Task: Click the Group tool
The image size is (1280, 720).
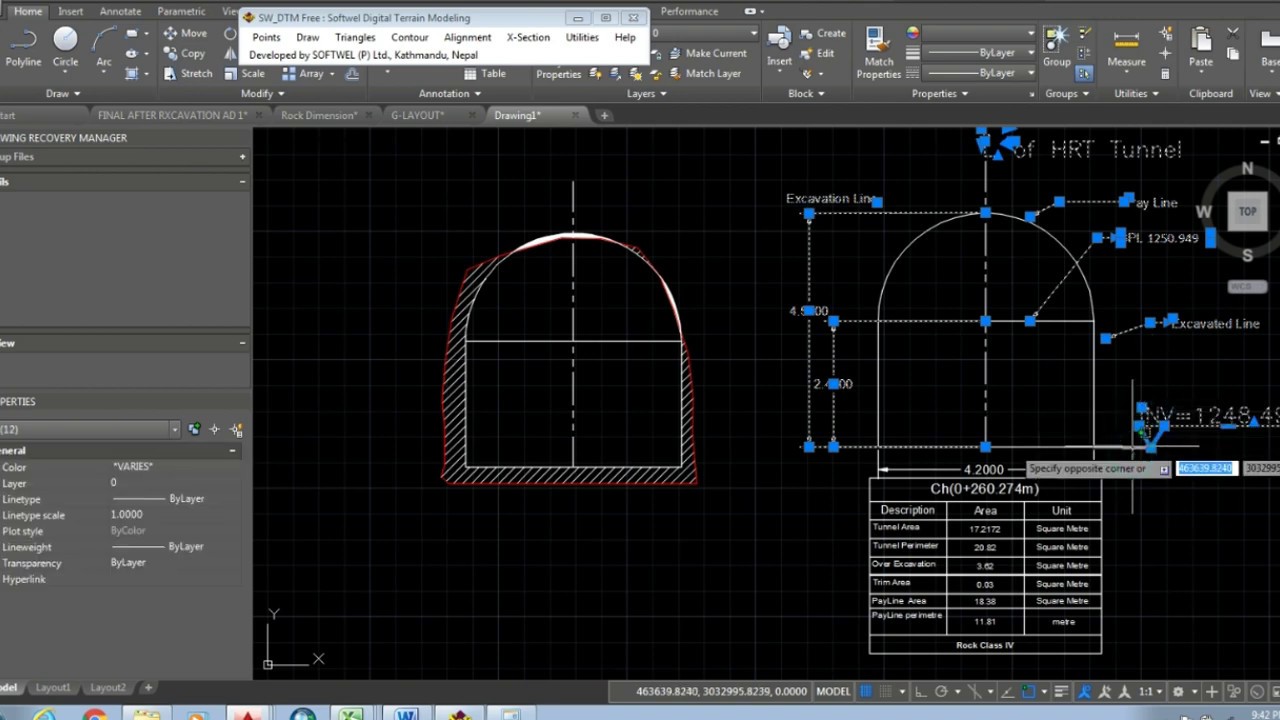Action: point(1057,47)
